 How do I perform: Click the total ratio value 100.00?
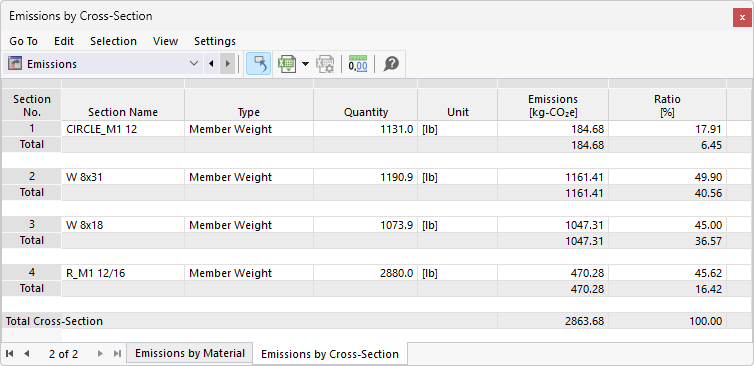pos(667,321)
